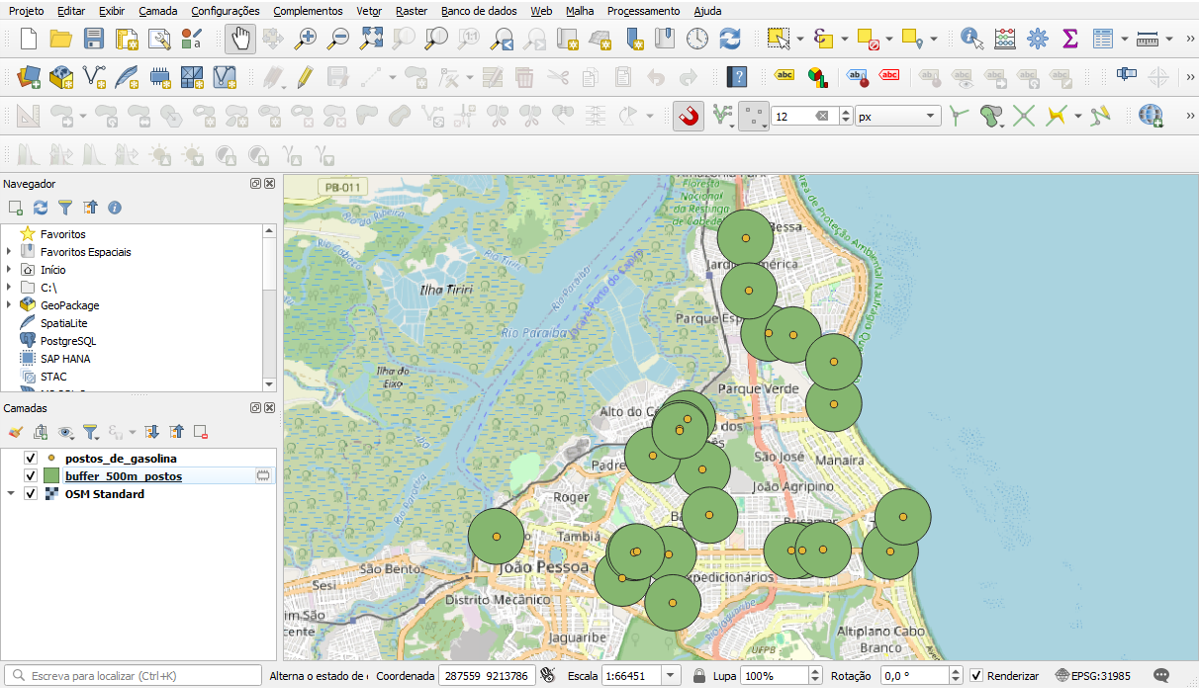Viewport: 1199px width, 688px height.
Task: Enable the snapping magnet icon
Action: tap(688, 116)
